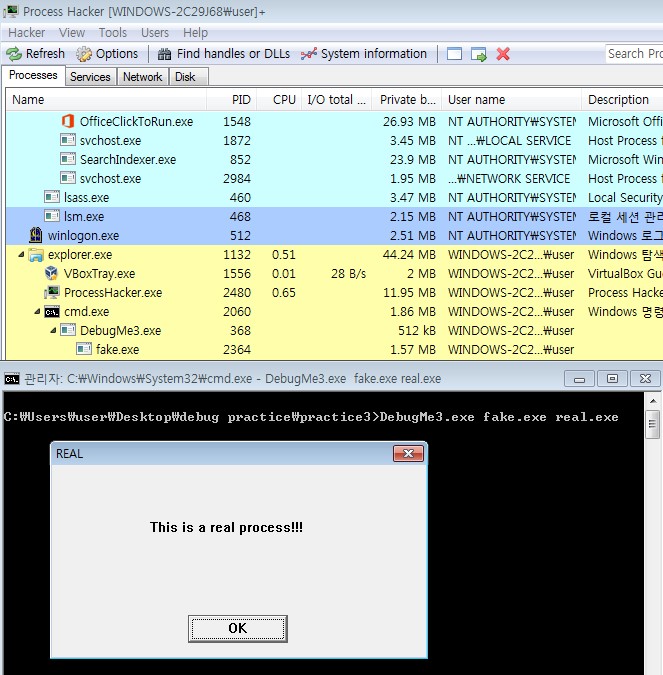Click the explorer.exe folder icon

click(36, 254)
